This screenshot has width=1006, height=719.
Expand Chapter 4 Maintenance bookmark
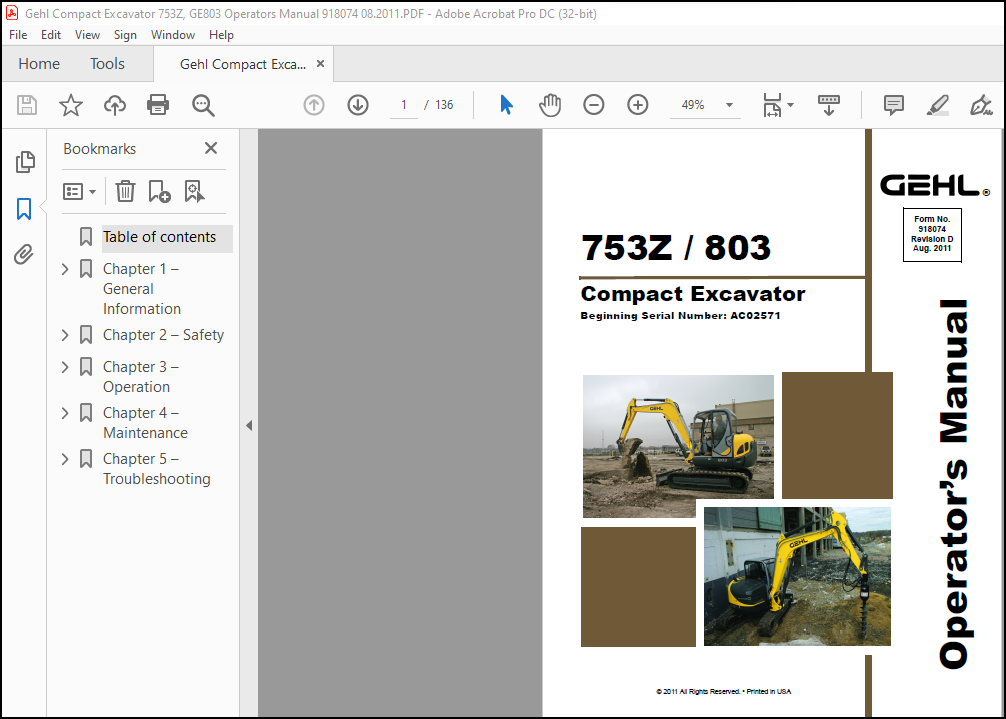click(x=65, y=413)
